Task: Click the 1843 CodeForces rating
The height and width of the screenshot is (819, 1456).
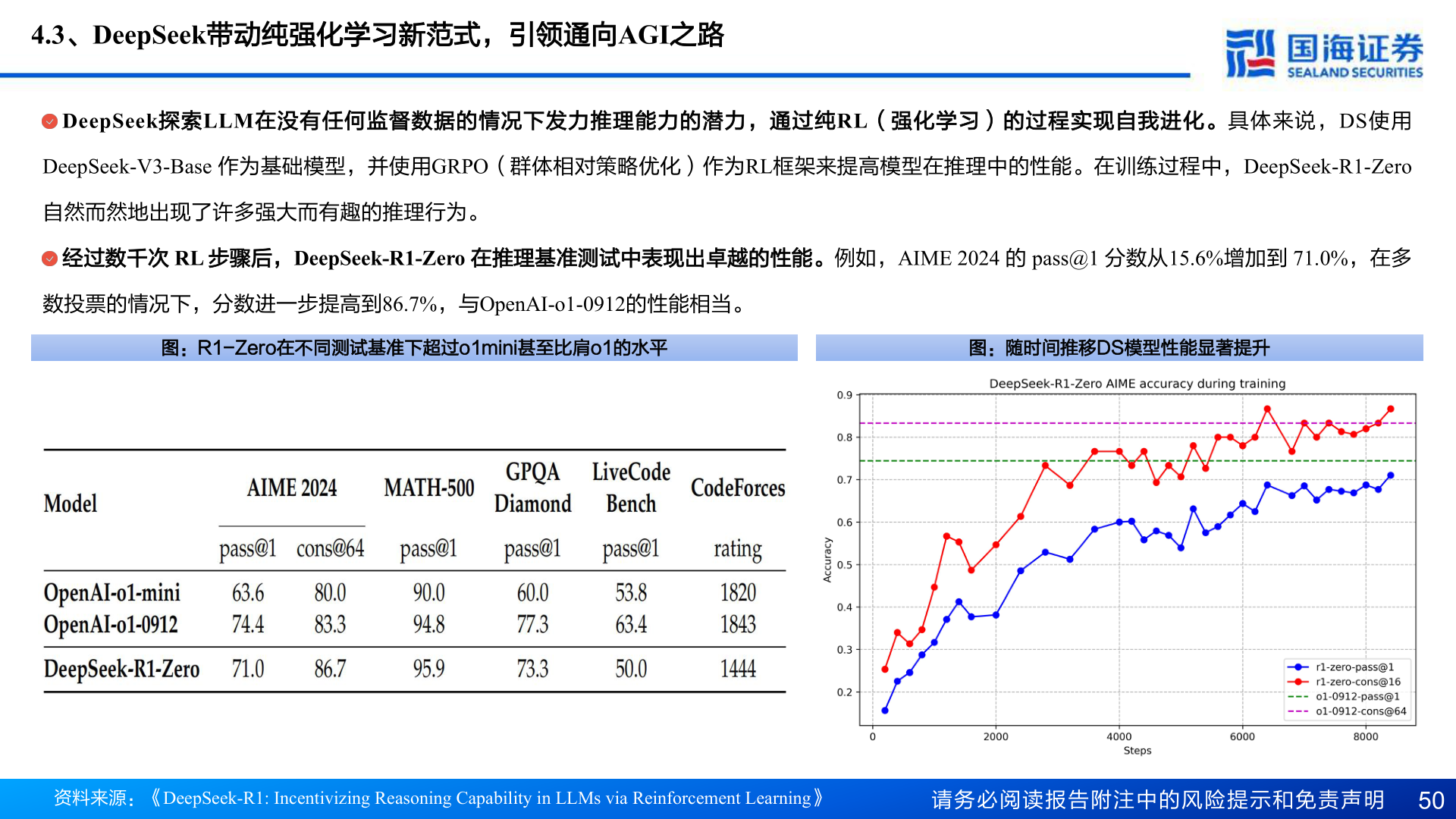Action: [738, 625]
